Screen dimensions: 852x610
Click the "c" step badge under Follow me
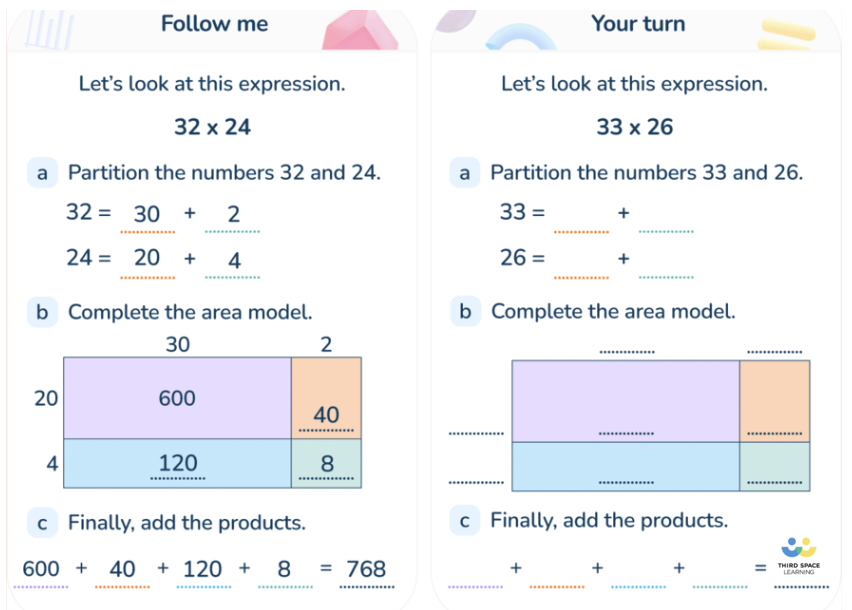(x=42, y=522)
